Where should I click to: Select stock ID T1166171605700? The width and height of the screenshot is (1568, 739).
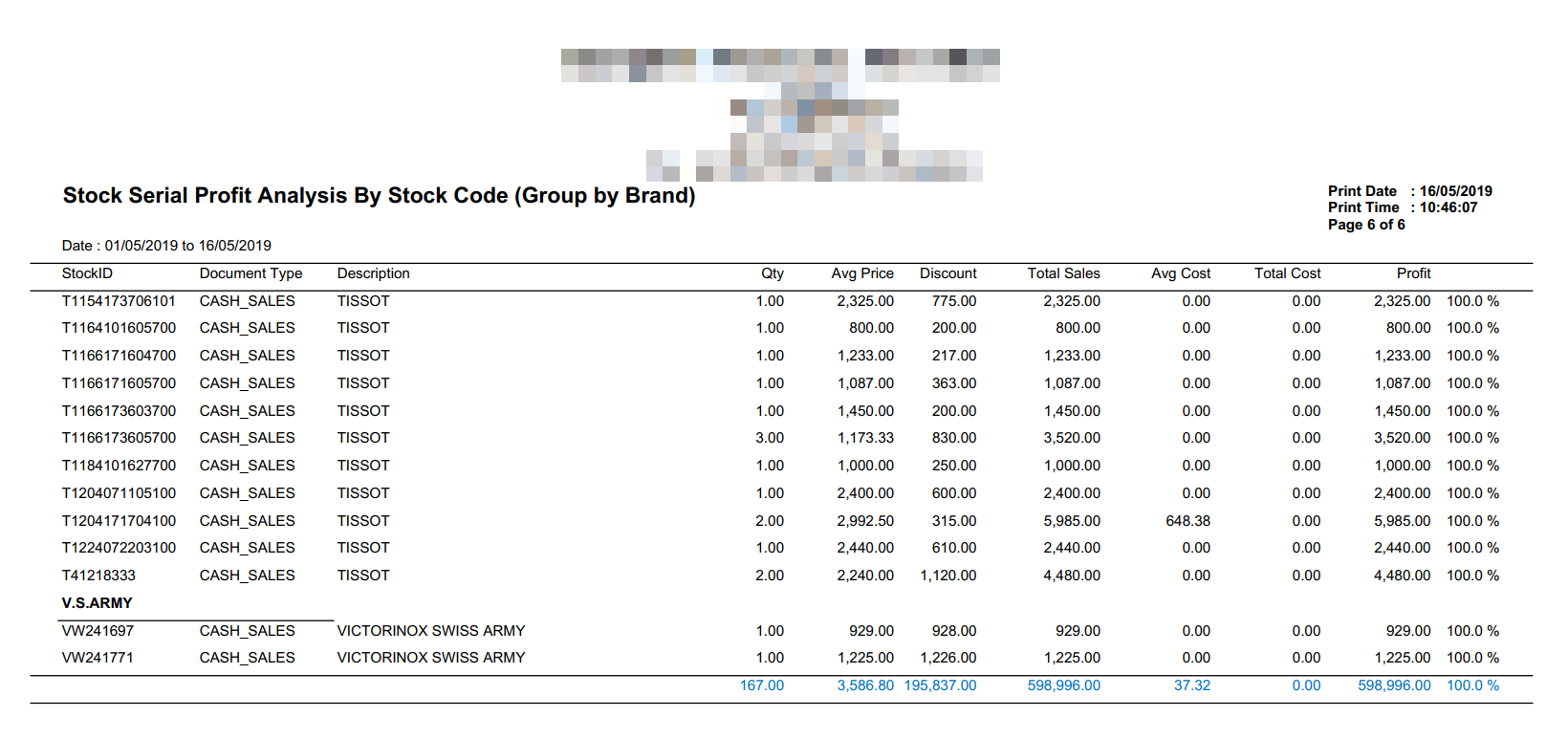[120, 383]
